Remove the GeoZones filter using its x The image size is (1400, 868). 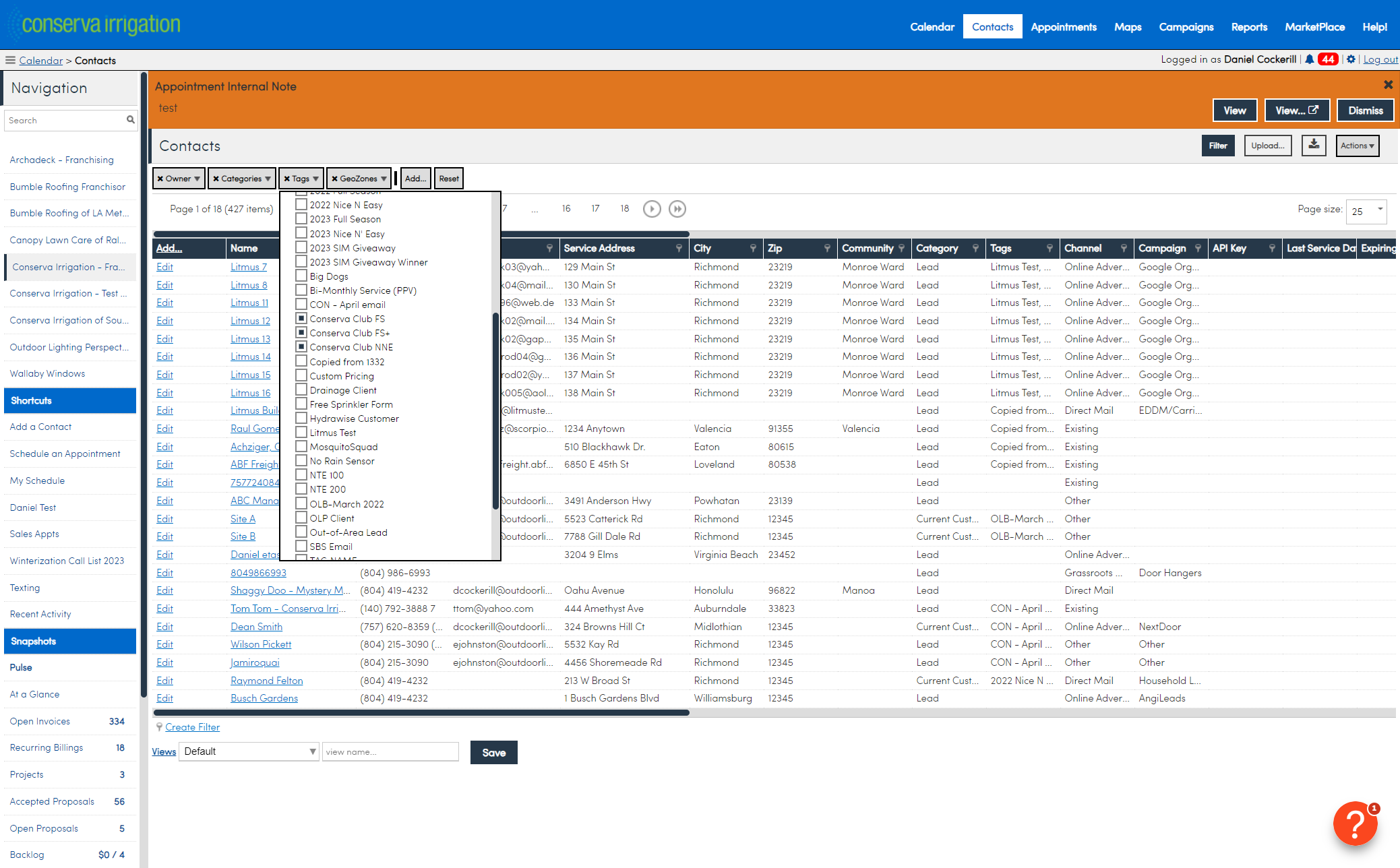334,179
